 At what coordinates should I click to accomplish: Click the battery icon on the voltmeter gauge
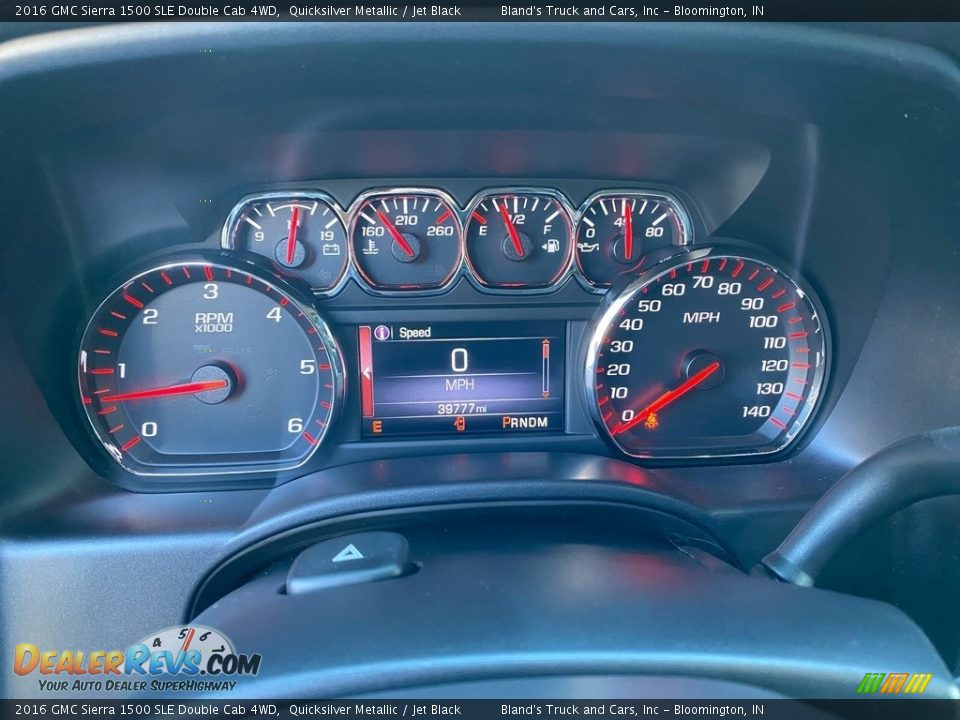pos(331,249)
